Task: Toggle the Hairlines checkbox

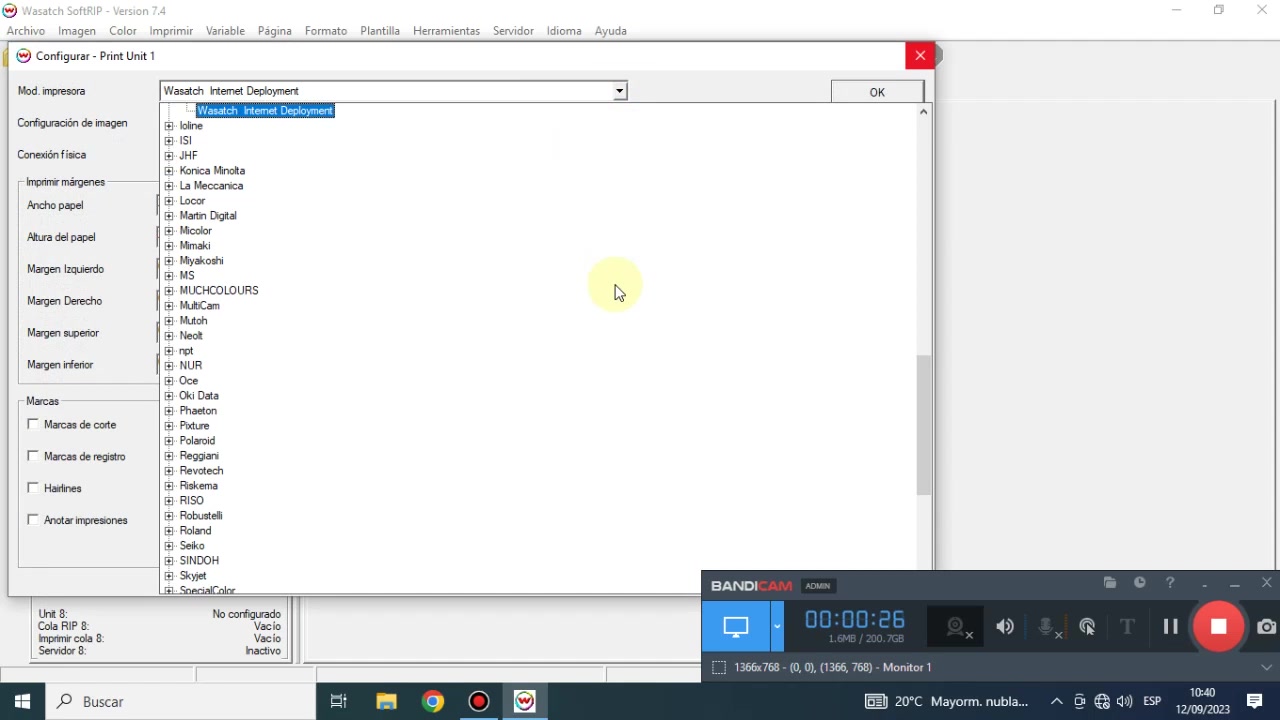Action: pyautogui.click(x=33, y=488)
